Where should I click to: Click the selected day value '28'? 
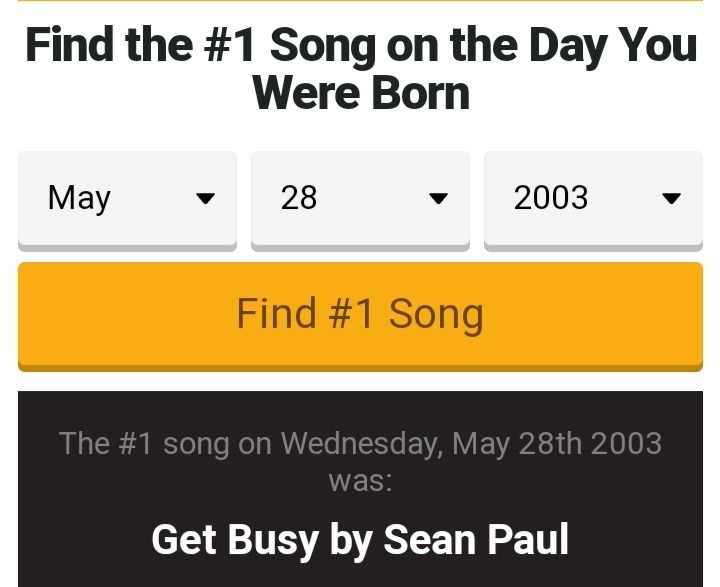point(299,198)
